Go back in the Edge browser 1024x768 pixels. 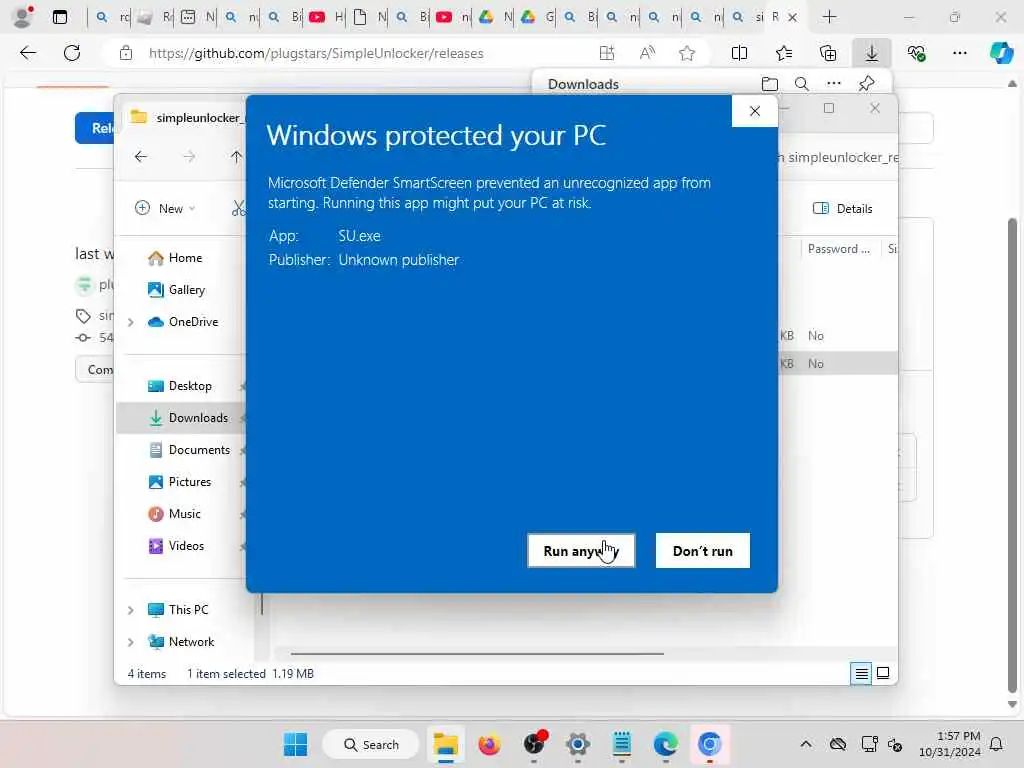point(28,53)
